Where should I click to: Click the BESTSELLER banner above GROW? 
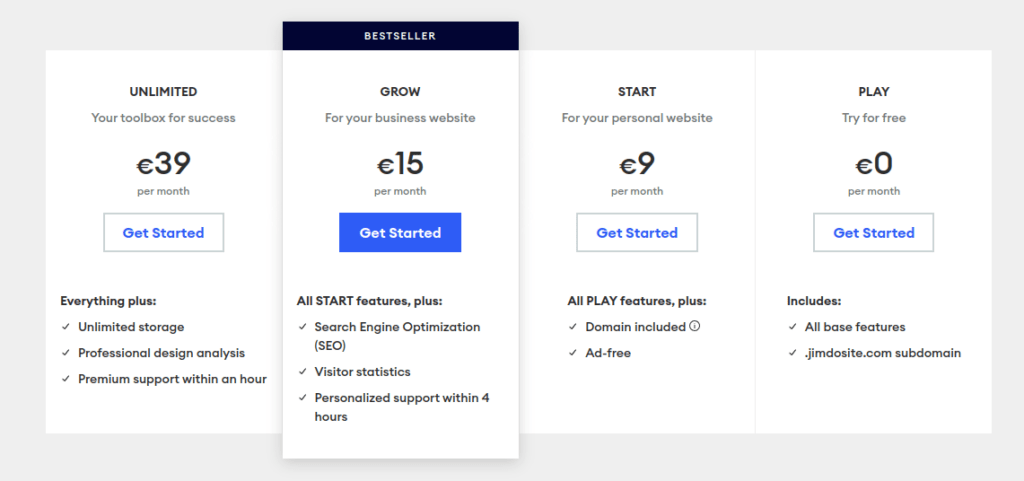click(x=400, y=36)
